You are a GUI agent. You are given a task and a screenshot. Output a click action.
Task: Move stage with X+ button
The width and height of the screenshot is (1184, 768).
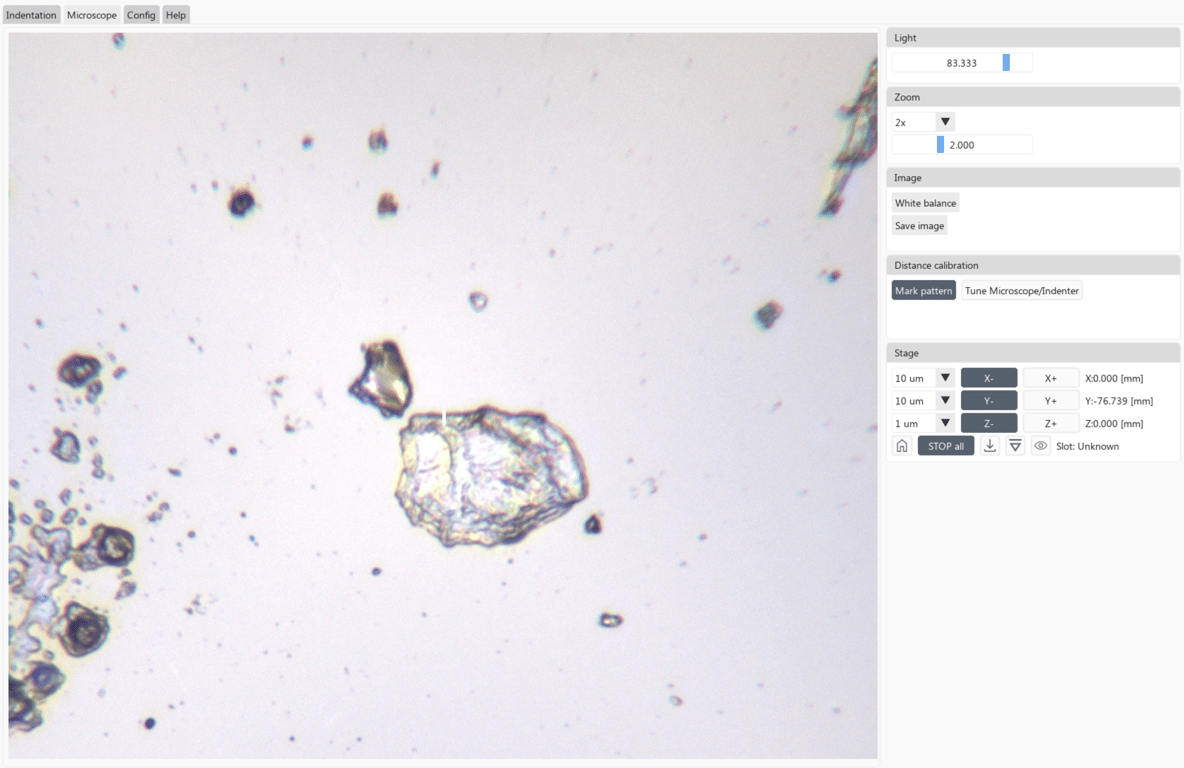(x=1051, y=378)
